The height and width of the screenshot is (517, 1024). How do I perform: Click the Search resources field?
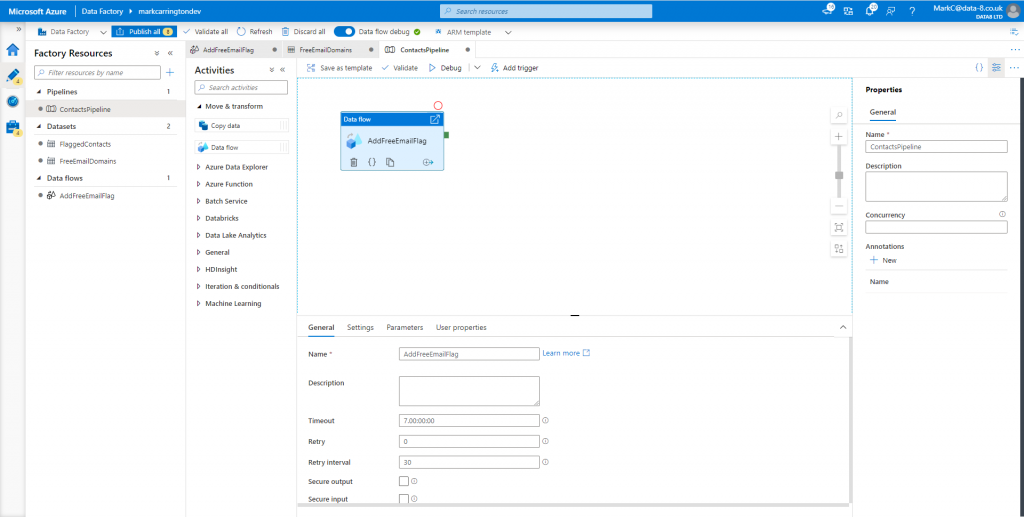[x=546, y=11]
